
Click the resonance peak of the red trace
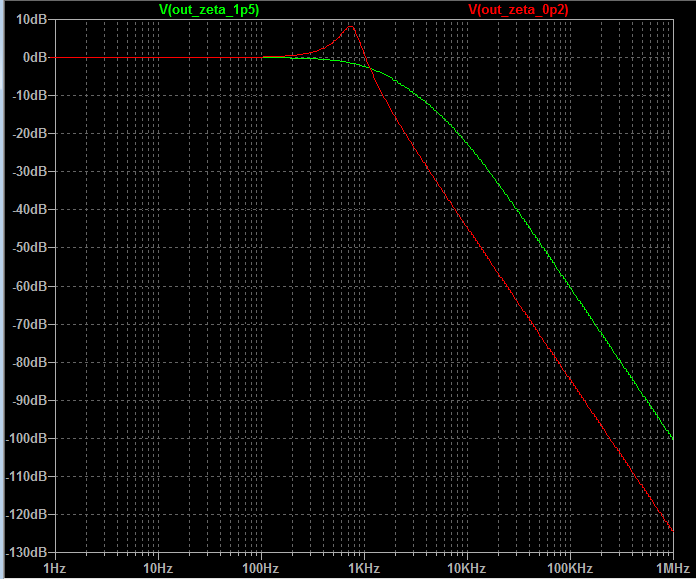click(x=351, y=27)
